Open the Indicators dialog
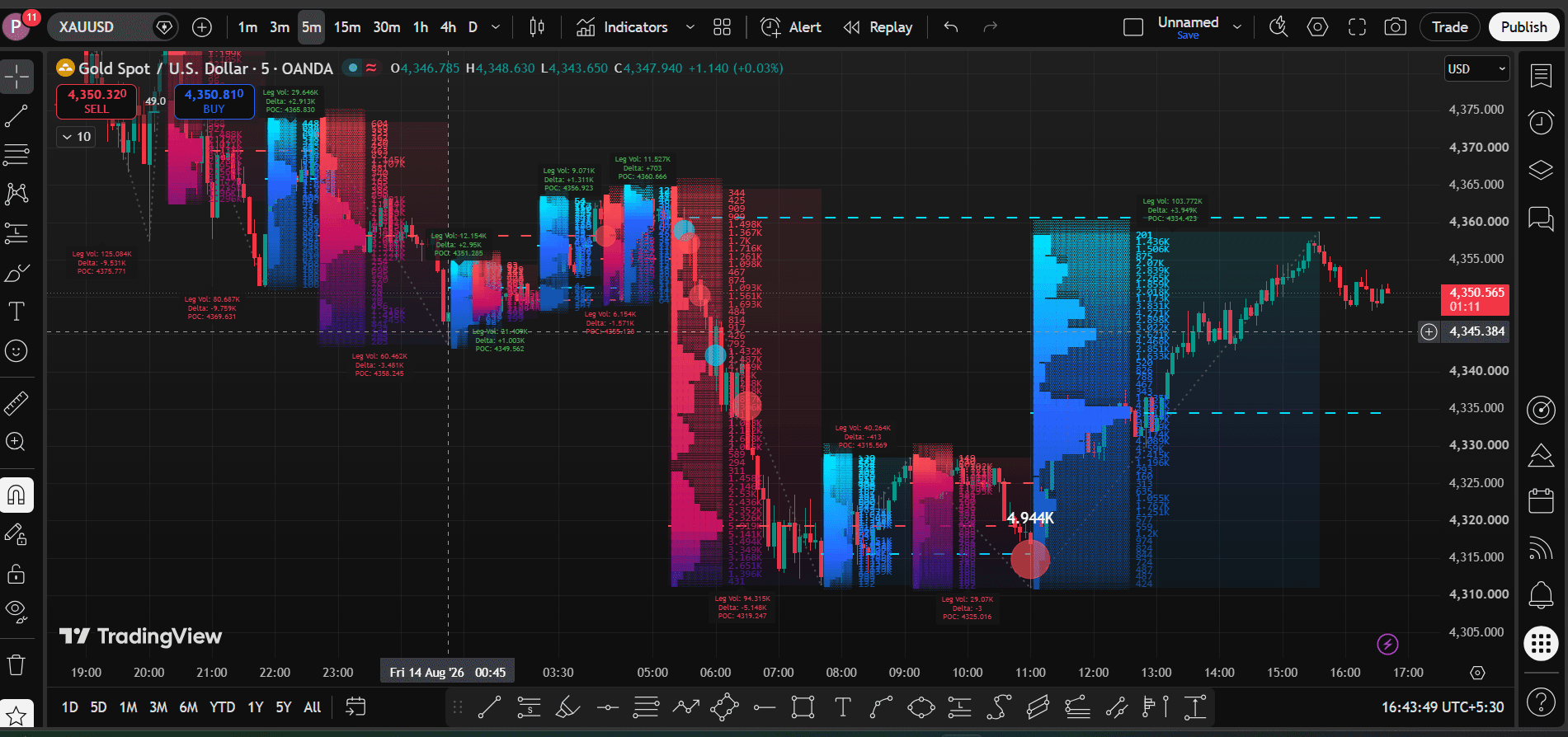Screen dimensions: 1568x737 coord(622,27)
